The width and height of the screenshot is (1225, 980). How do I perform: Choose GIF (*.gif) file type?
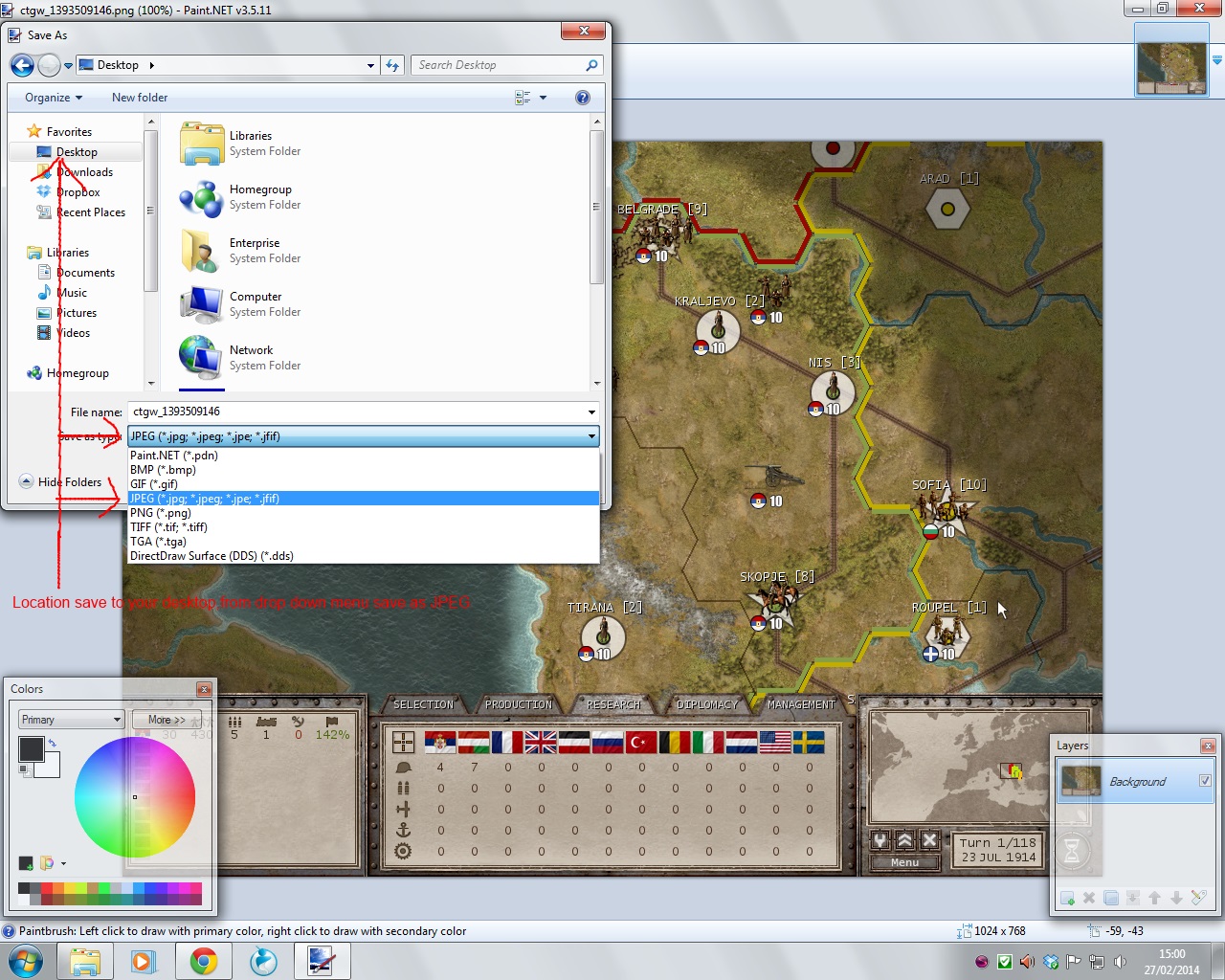(x=364, y=484)
